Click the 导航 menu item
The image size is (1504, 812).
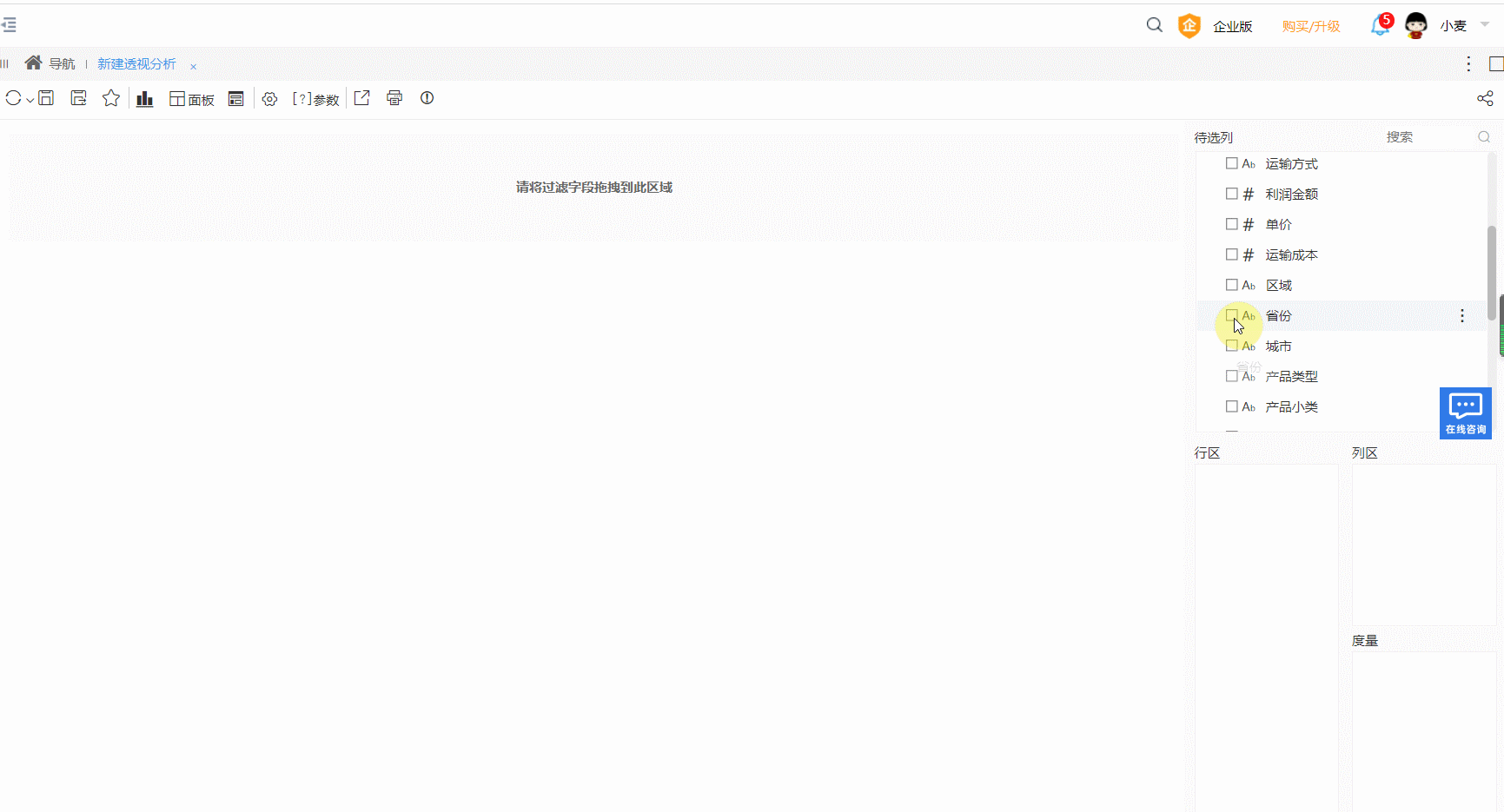[62, 63]
